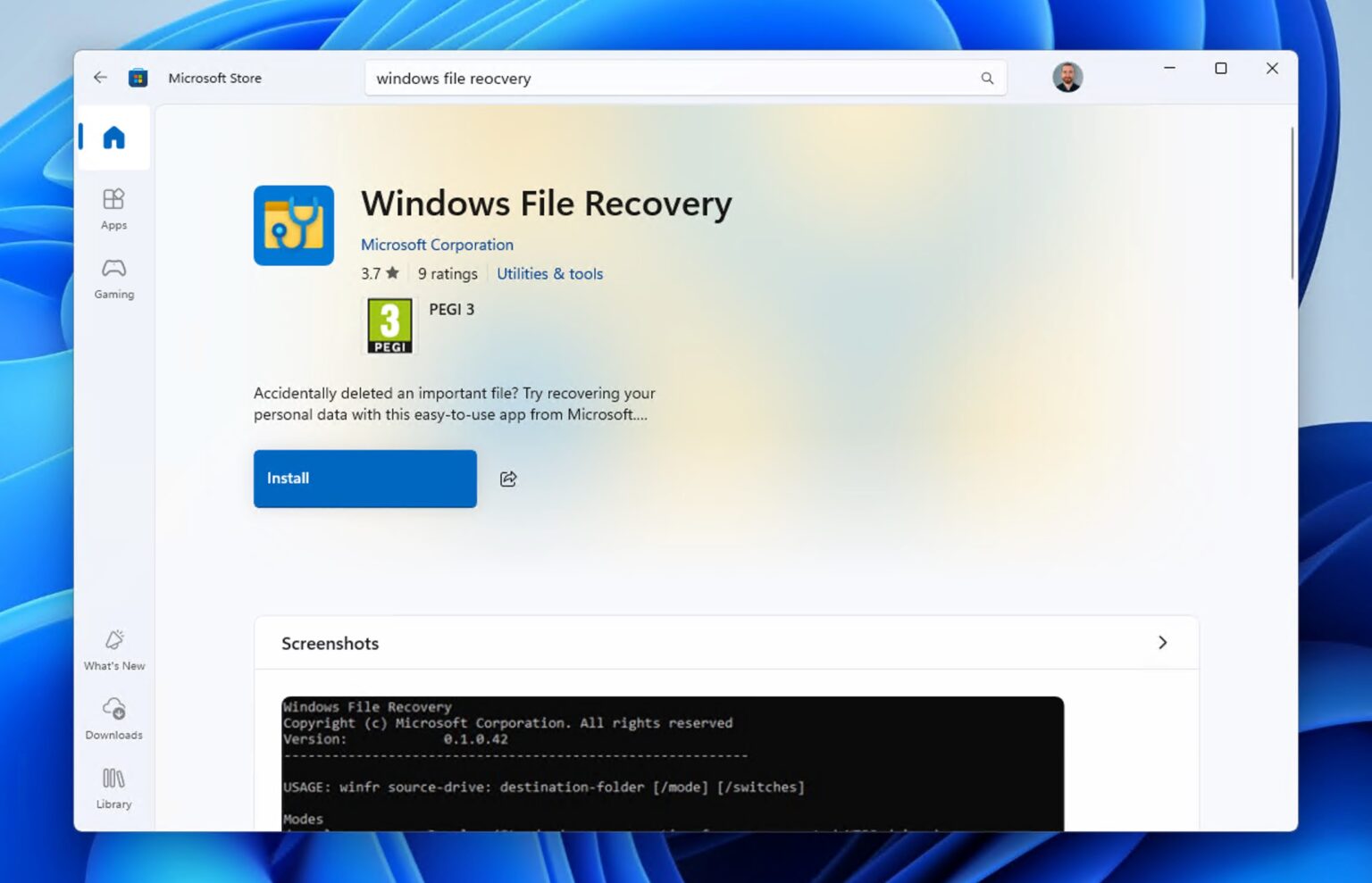Browse the Utilities & tools category
1372x883 pixels.
549,273
